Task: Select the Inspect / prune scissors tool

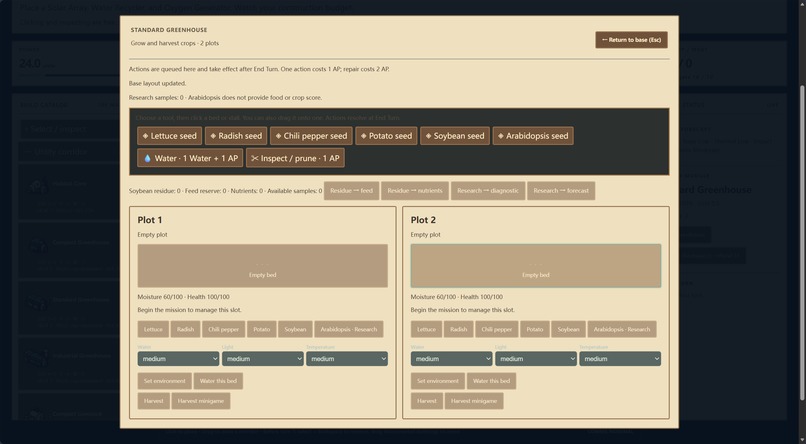Action: 295,158
